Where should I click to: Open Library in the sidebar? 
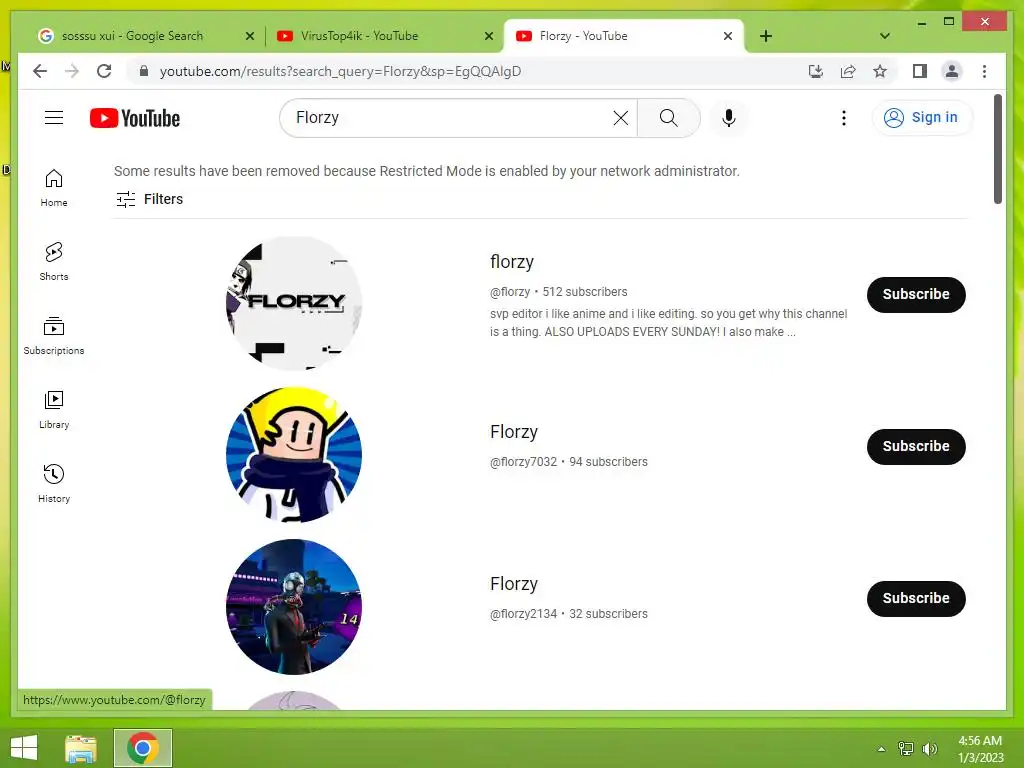point(54,409)
